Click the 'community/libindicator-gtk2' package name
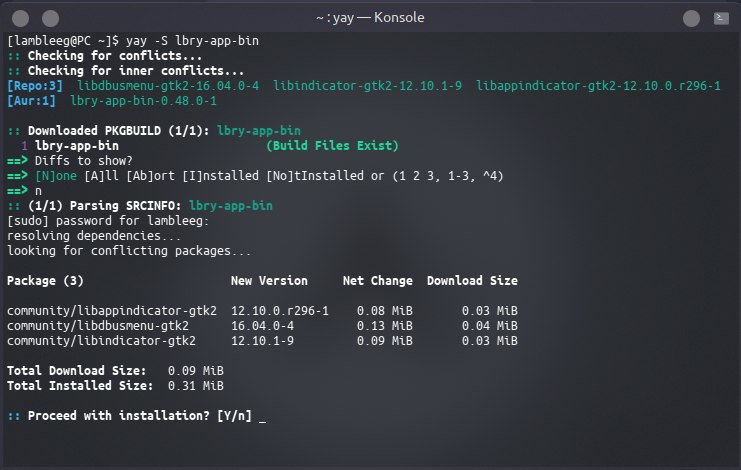The image size is (741, 470). (101, 341)
